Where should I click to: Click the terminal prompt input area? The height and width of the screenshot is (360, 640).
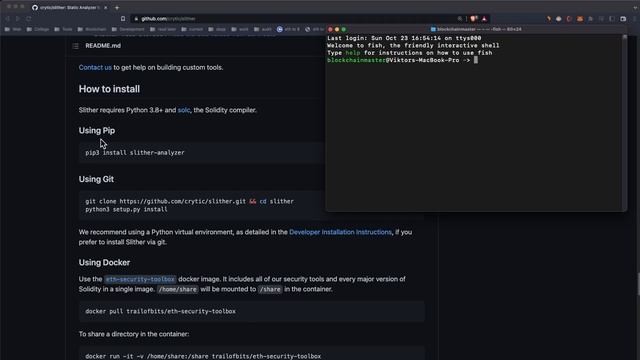point(476,60)
